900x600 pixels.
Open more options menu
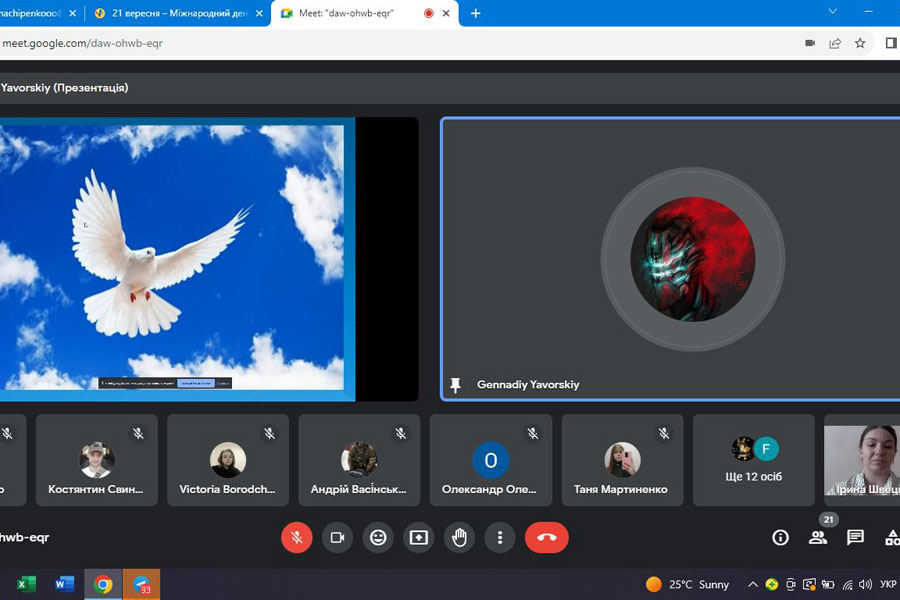[x=500, y=537]
